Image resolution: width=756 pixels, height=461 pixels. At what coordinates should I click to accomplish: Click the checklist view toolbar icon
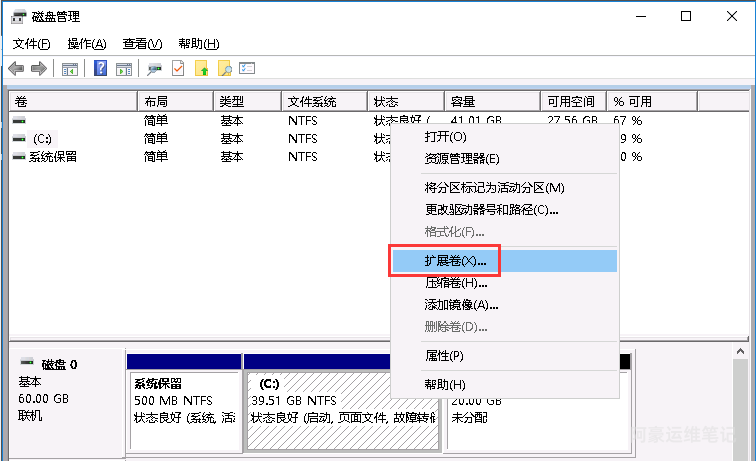[x=248, y=69]
